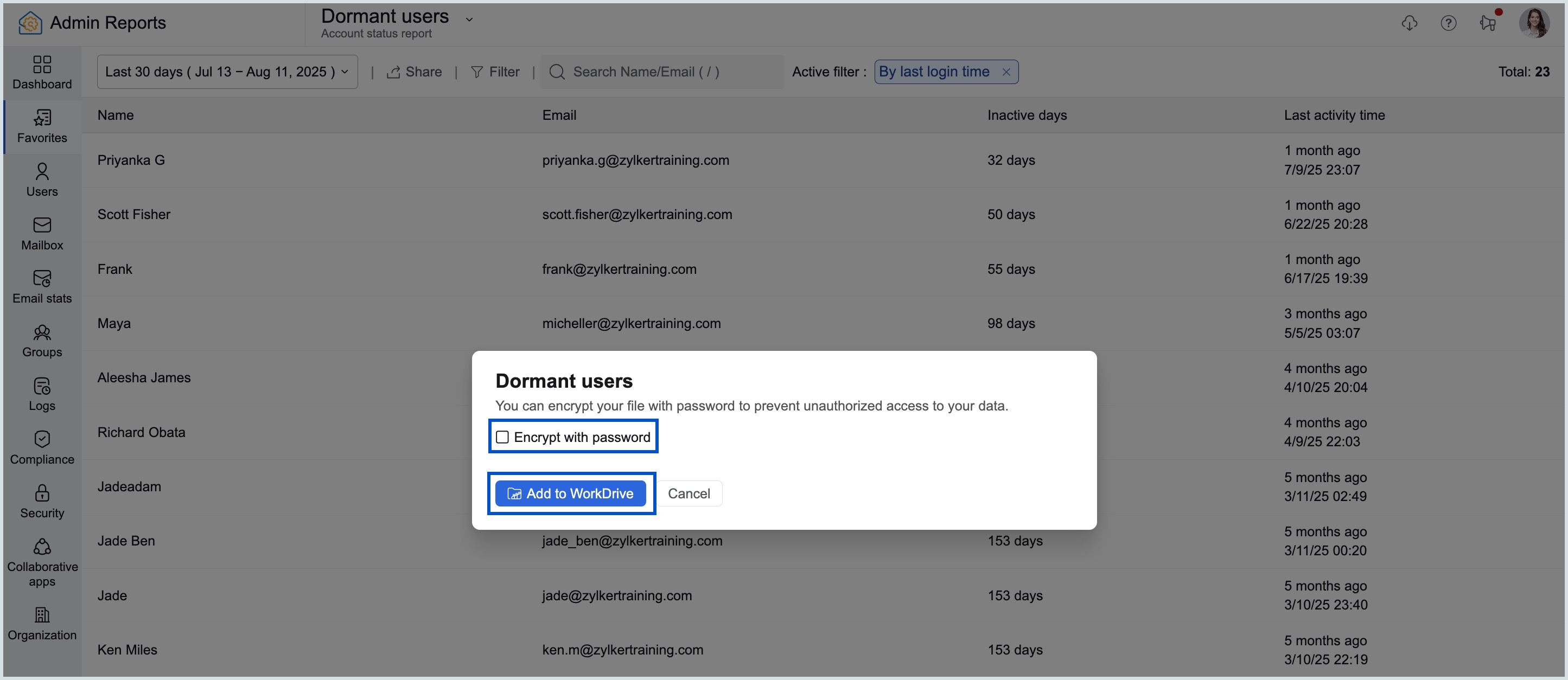Viewport: 1568px width, 680px height.
Task: Open the user profile avatar
Action: point(1533,23)
